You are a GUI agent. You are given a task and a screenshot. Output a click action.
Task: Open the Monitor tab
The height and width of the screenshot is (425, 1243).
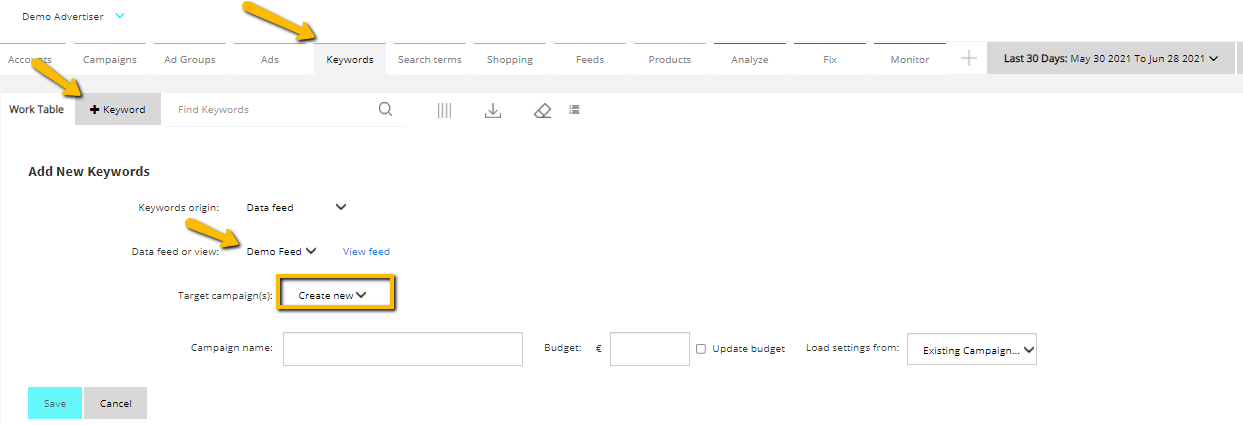(910, 59)
